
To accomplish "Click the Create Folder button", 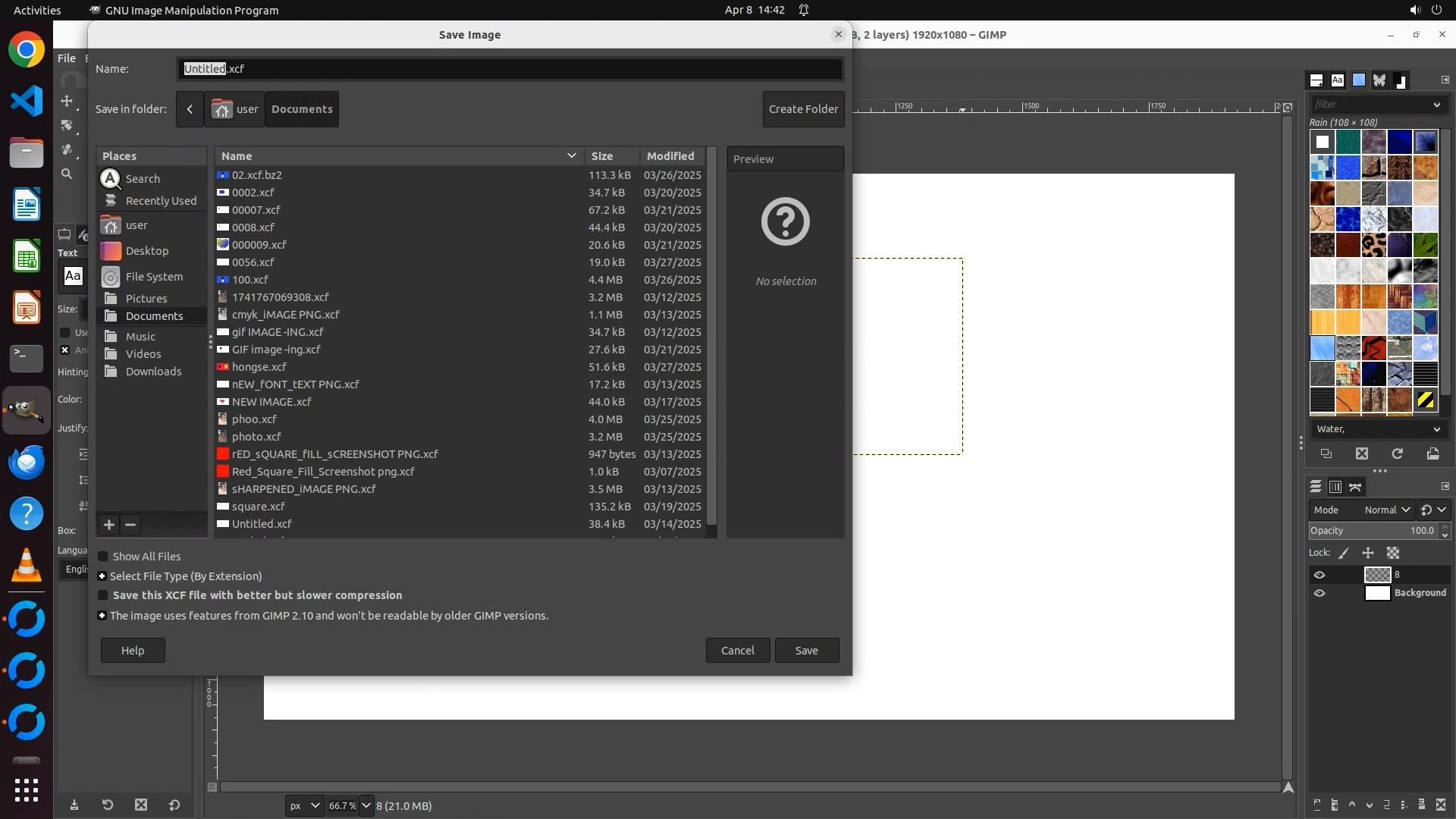I will pyautogui.click(x=803, y=109).
